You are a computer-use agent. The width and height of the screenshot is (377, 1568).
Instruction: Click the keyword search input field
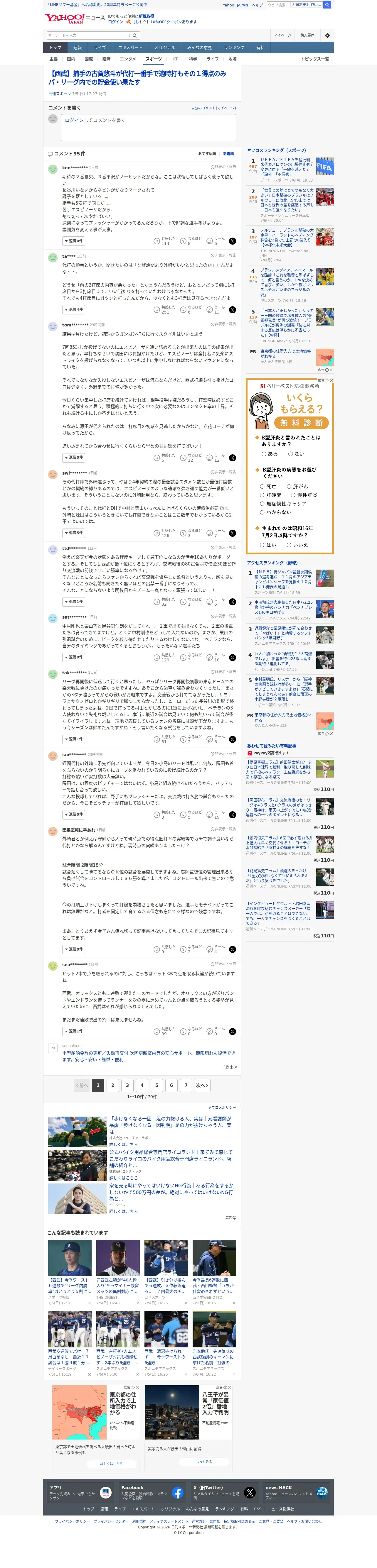click(88, 35)
